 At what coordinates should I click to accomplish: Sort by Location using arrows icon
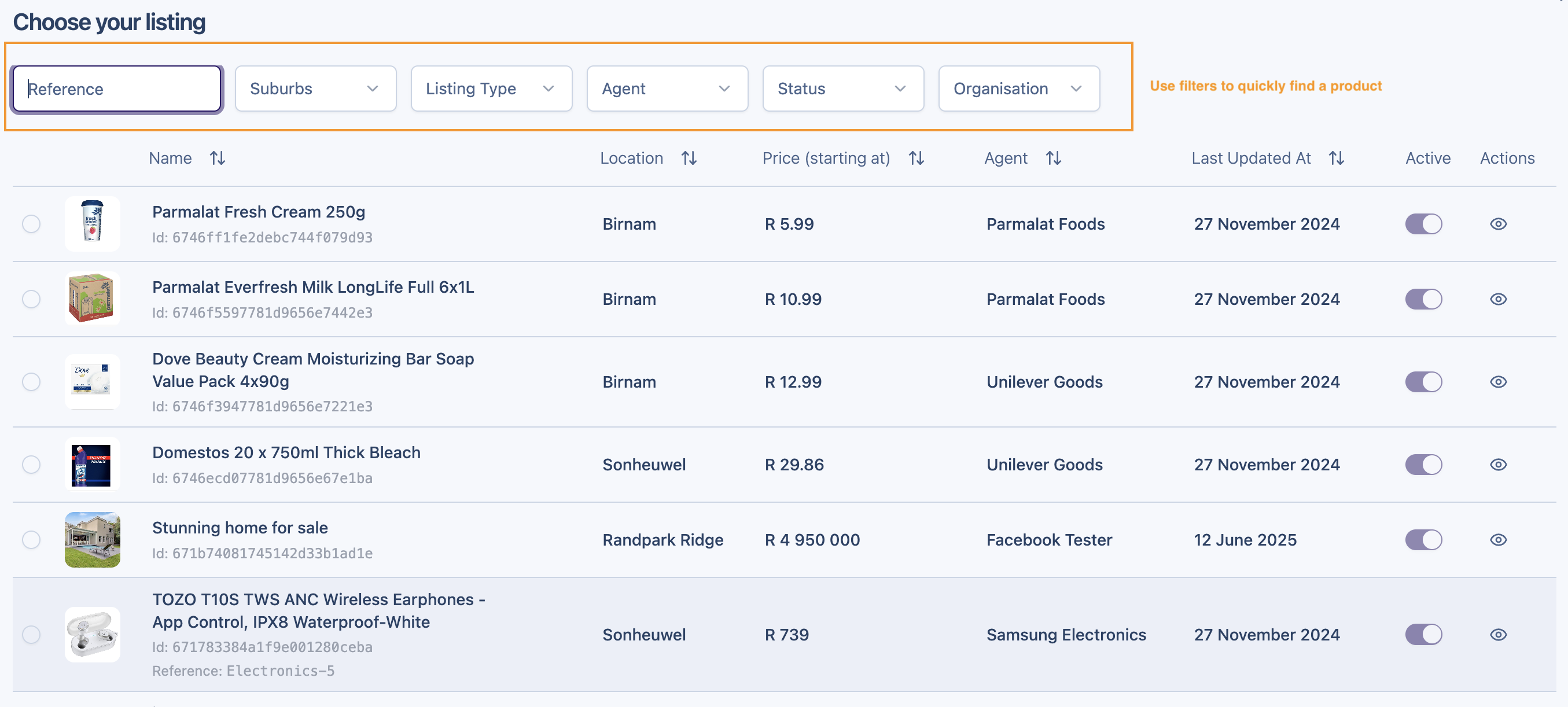coord(689,158)
